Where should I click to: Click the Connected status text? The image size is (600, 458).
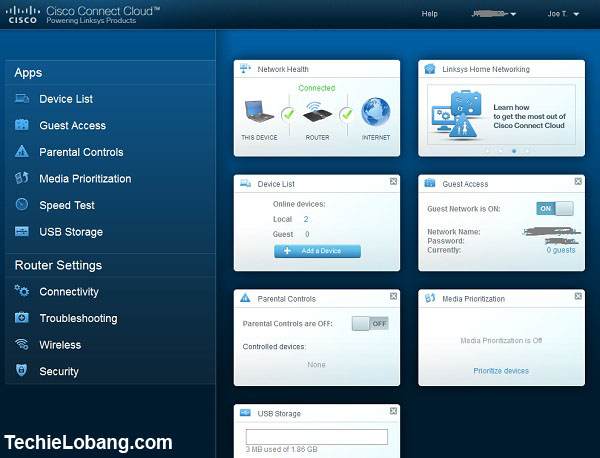tap(316, 88)
